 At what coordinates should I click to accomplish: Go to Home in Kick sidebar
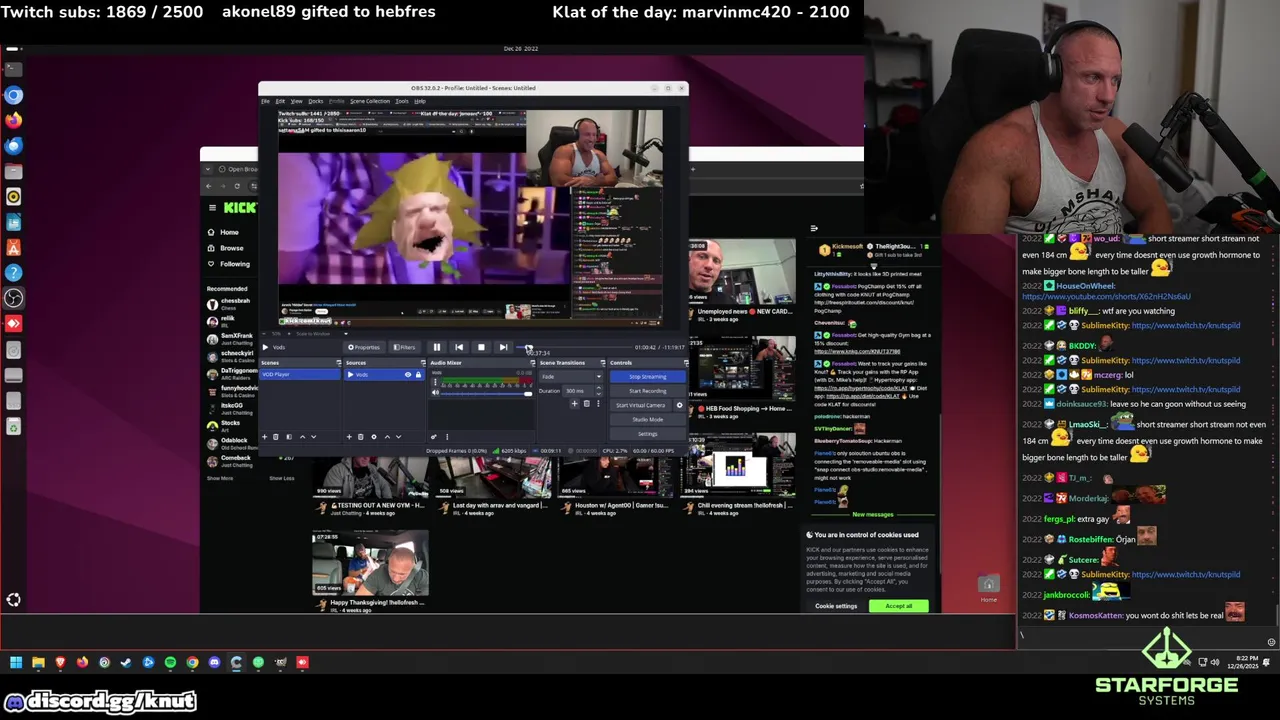coord(223,232)
